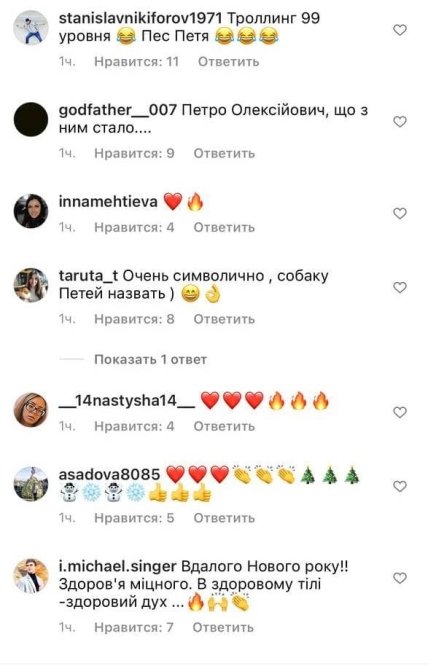The width and height of the screenshot is (428, 666).
Task: Tap heart beside taruta_t comment
Action: tap(400, 288)
